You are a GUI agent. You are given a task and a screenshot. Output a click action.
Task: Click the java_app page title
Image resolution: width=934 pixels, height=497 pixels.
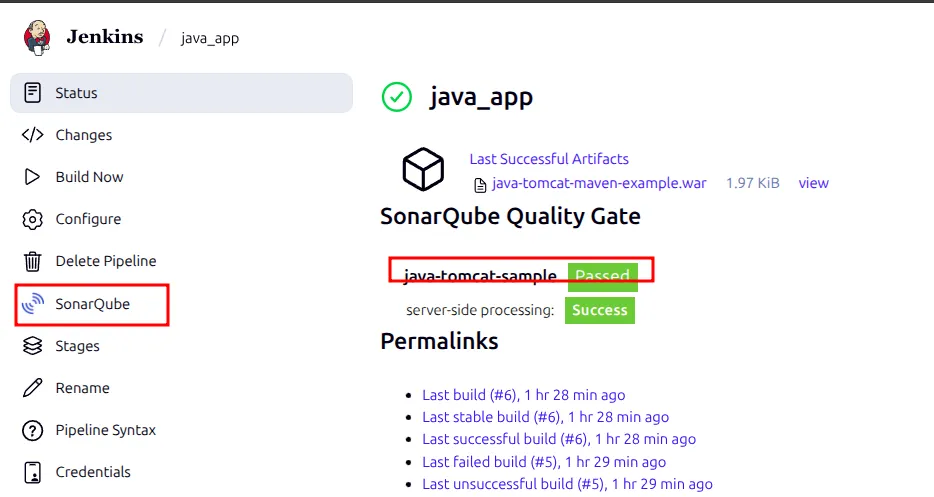tap(481, 97)
